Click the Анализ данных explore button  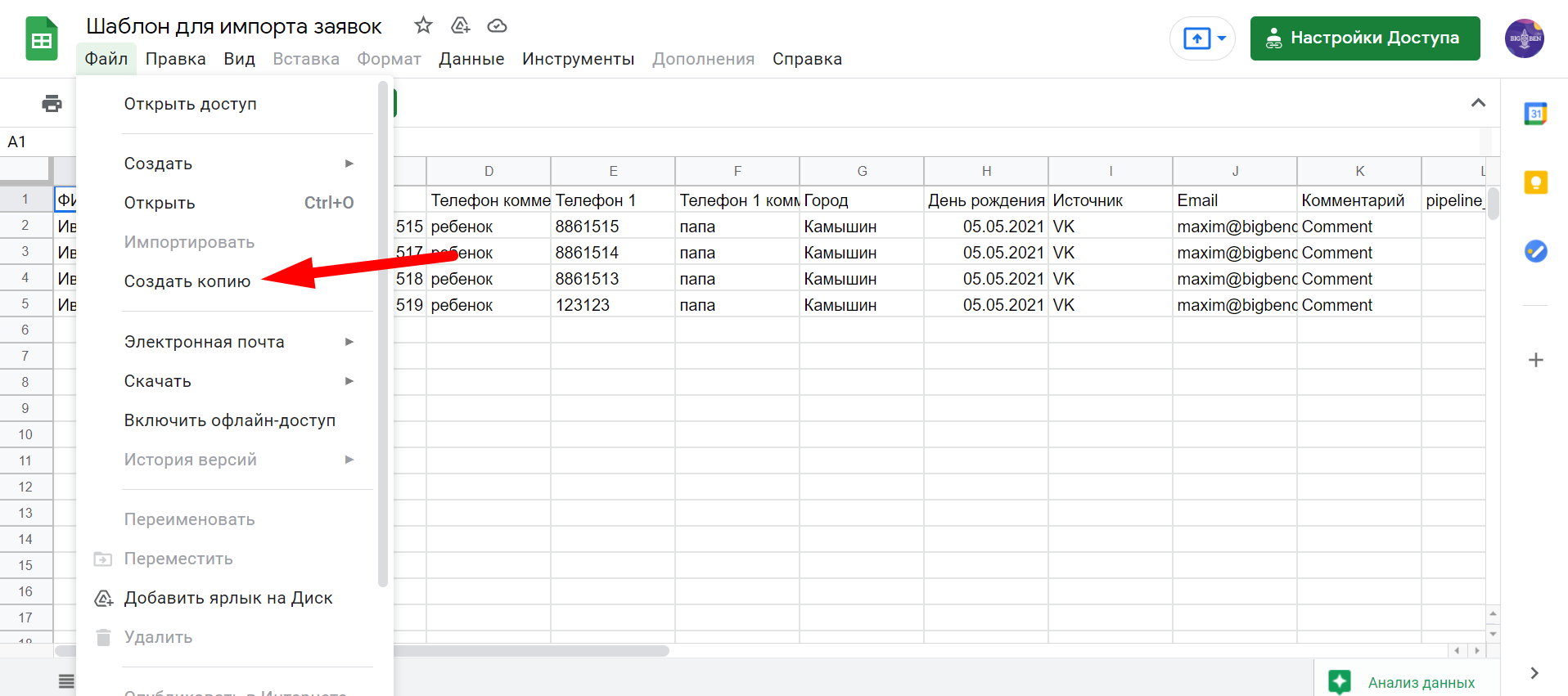pos(1408,682)
